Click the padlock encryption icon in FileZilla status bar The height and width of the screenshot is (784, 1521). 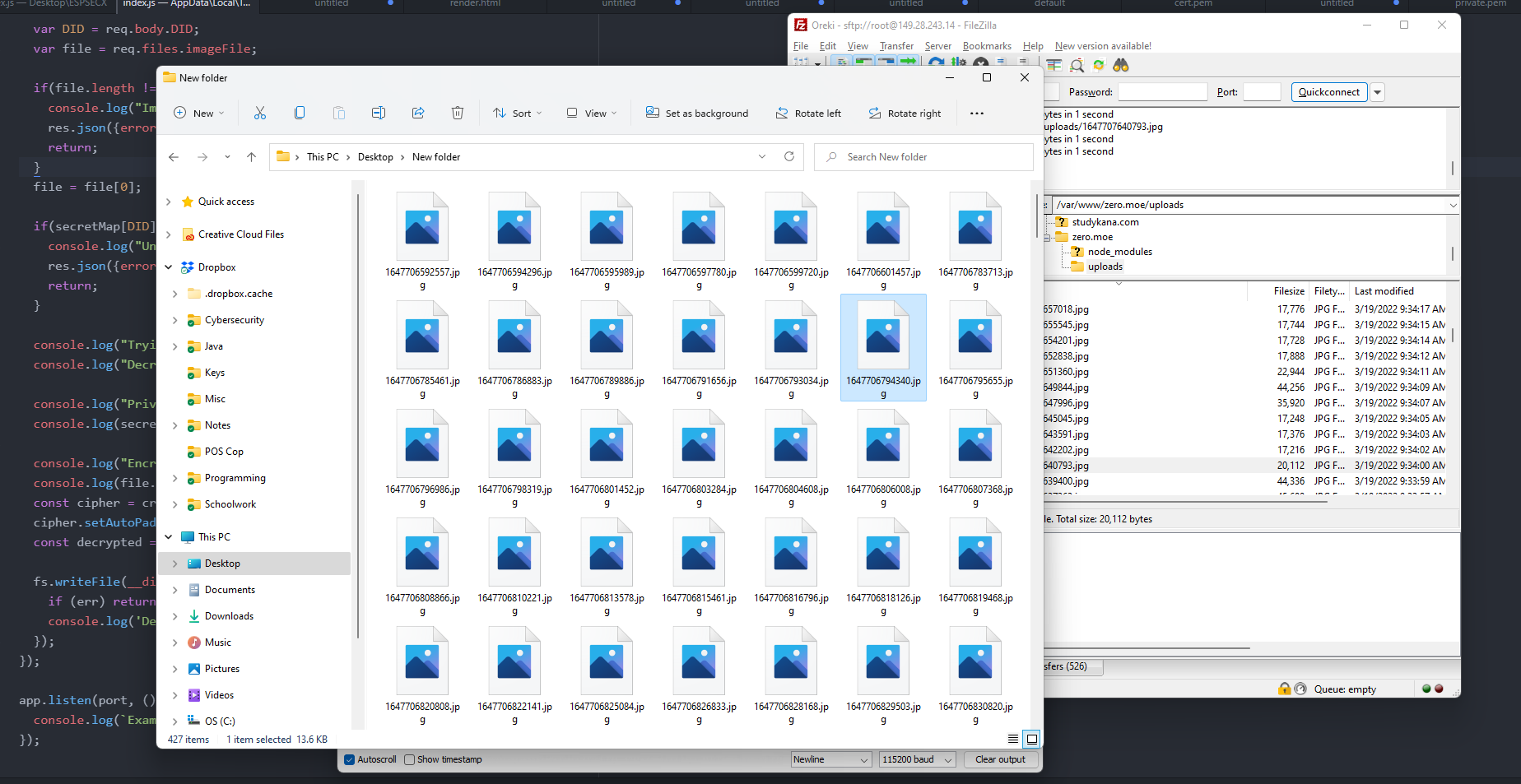(1285, 689)
